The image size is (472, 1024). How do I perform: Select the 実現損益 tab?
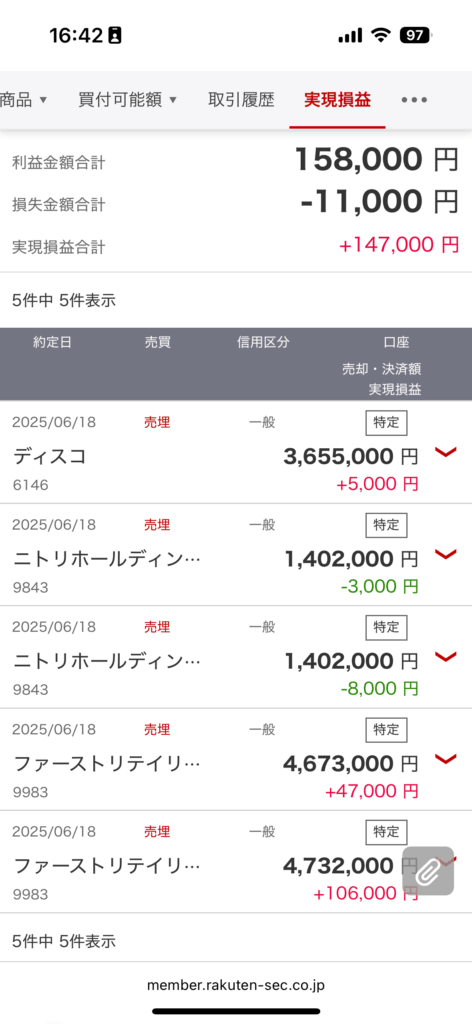[338, 100]
